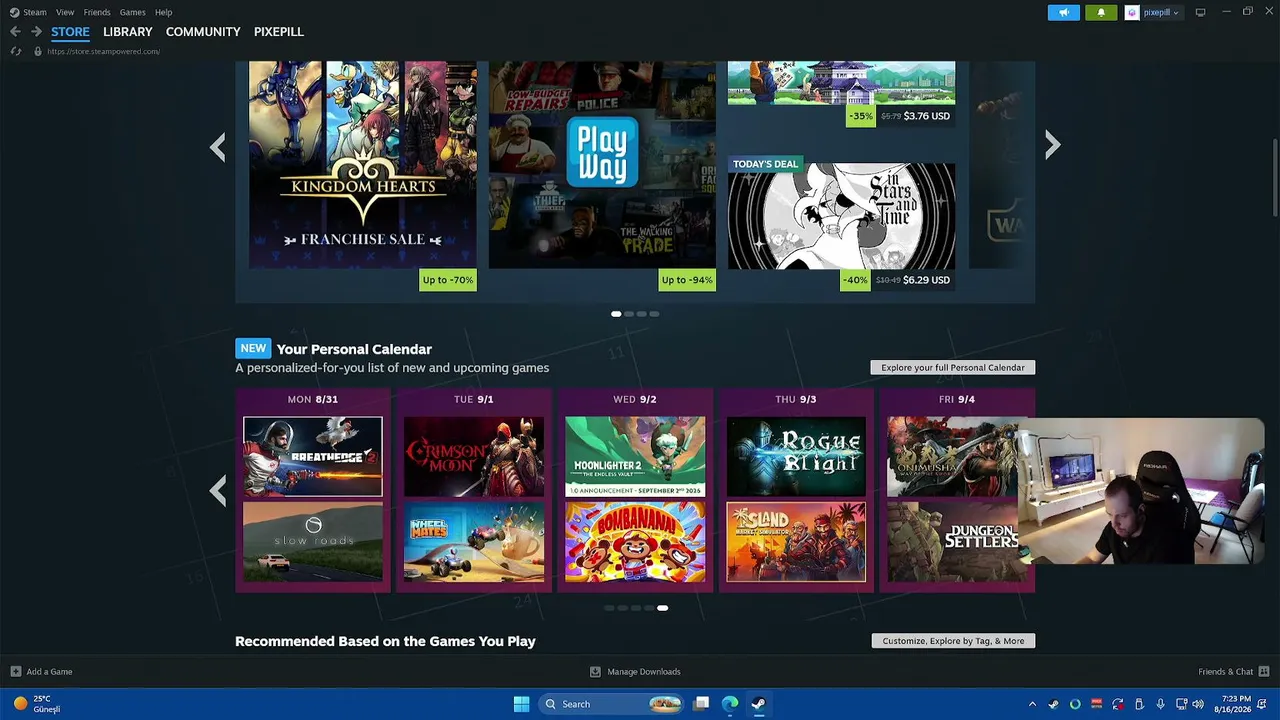Go forward using the navigation arrow

(x=37, y=32)
